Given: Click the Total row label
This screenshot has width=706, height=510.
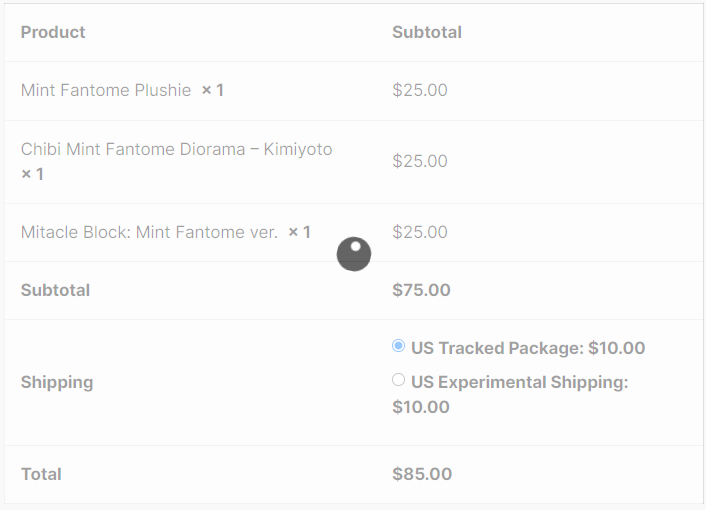Looking at the screenshot, I should (41, 474).
